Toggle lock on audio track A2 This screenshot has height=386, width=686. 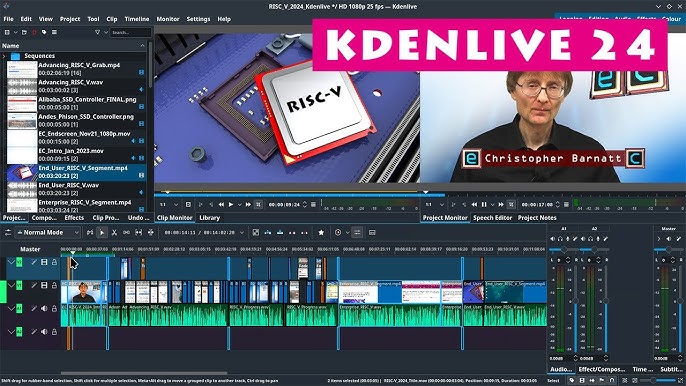tap(54, 332)
